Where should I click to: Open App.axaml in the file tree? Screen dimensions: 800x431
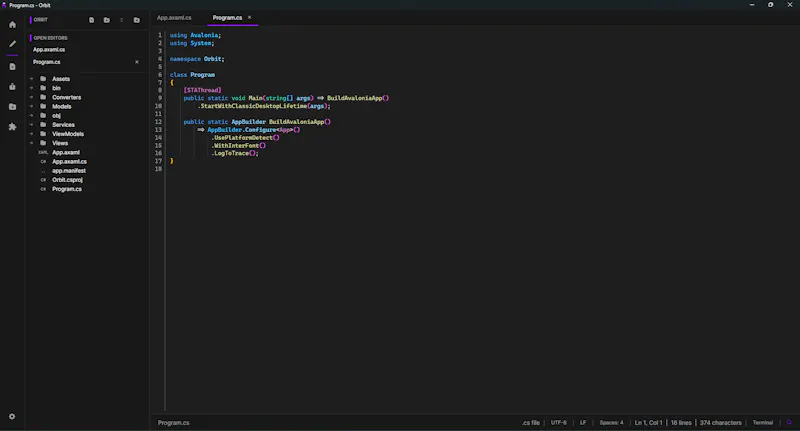(x=65, y=152)
